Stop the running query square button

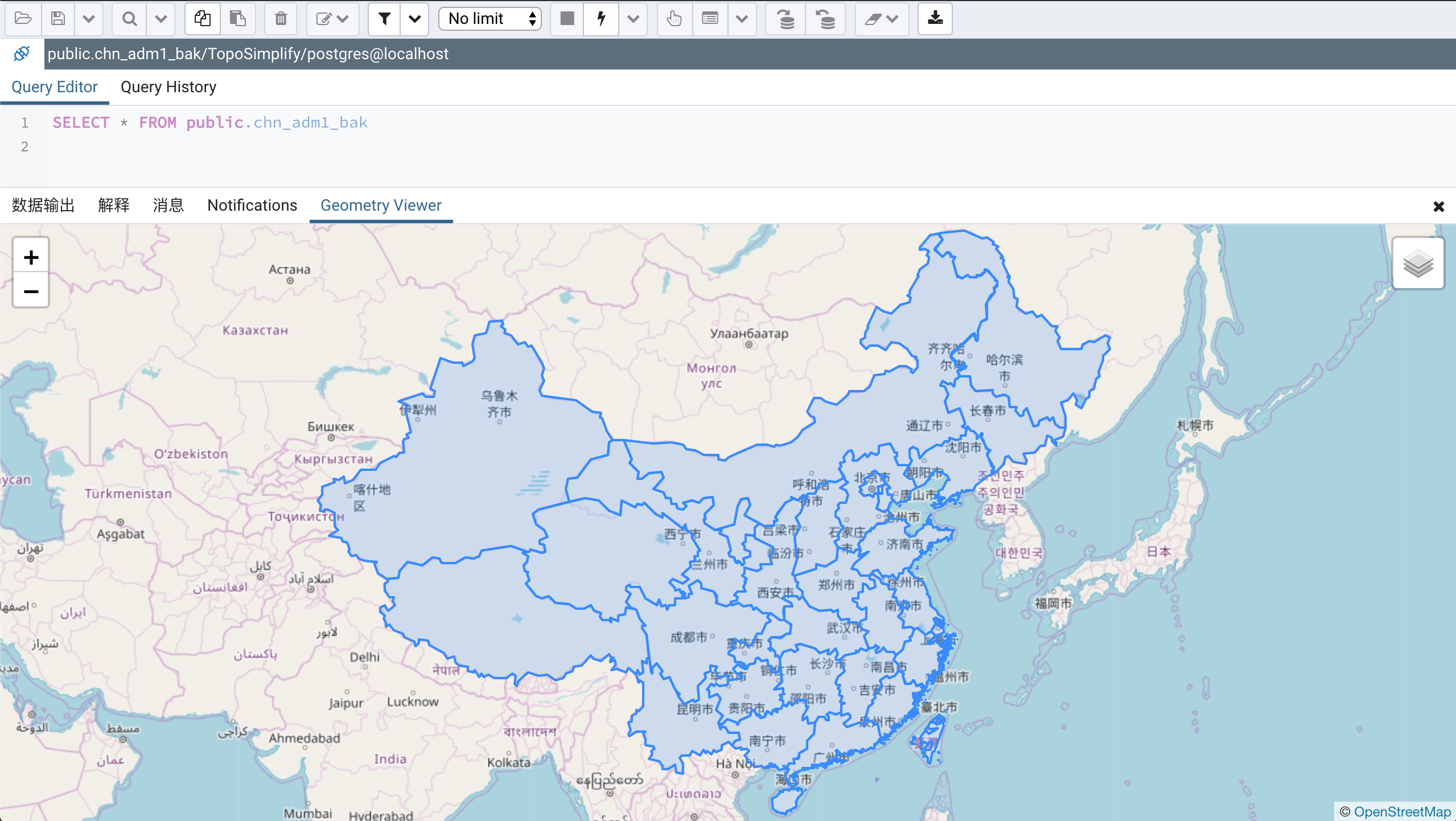[x=567, y=19]
